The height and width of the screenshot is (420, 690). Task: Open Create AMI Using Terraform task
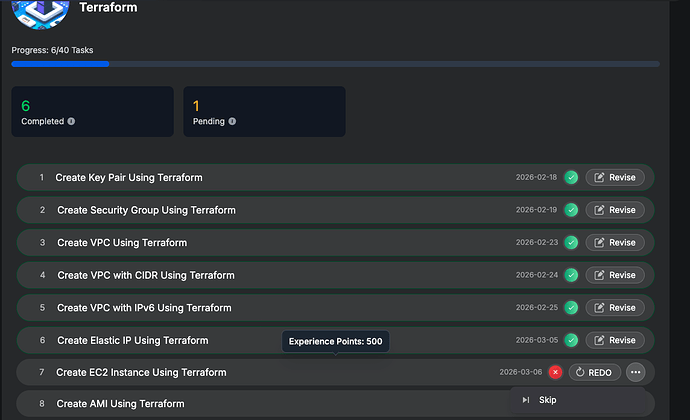(x=120, y=404)
